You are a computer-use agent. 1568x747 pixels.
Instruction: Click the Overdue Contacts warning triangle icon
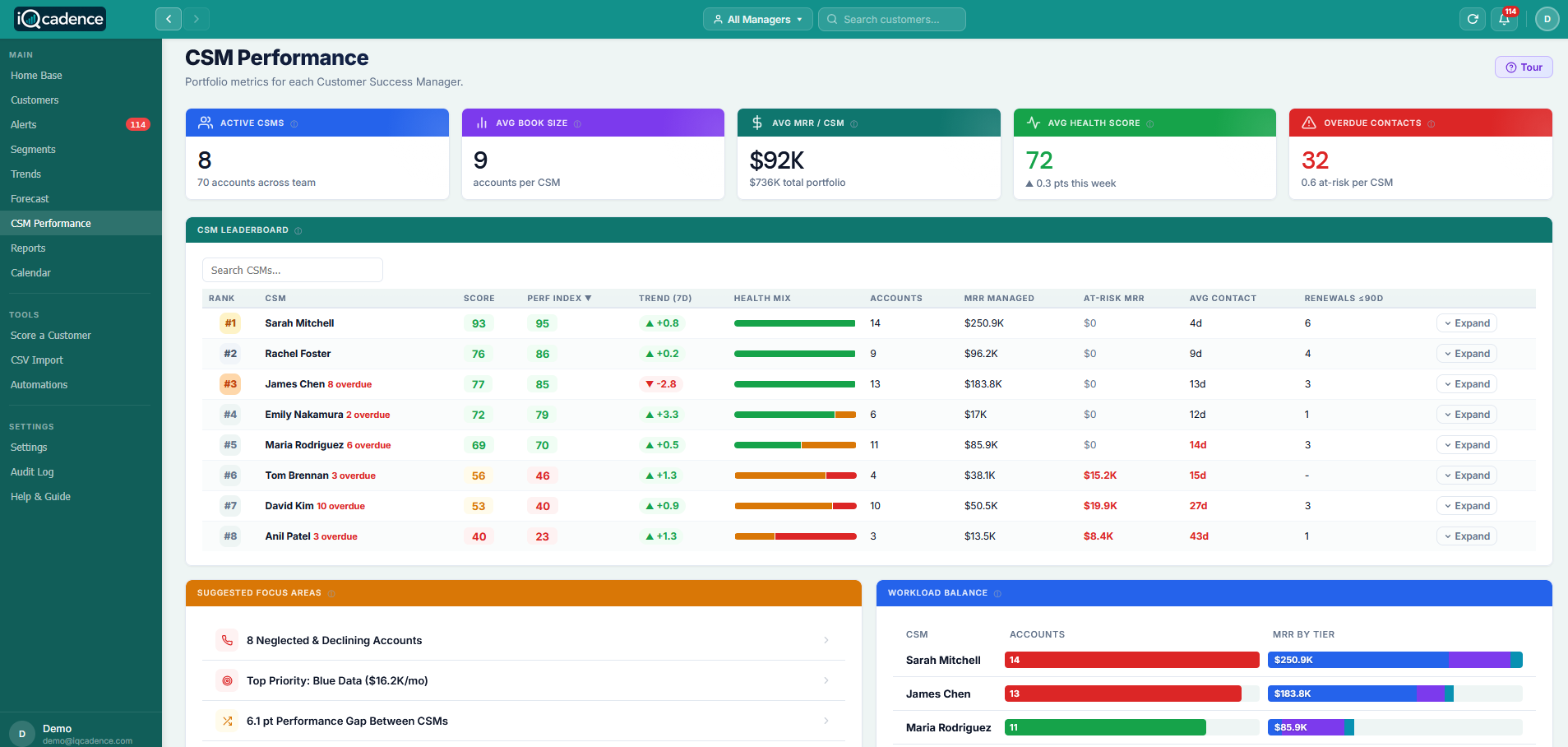click(x=1309, y=122)
